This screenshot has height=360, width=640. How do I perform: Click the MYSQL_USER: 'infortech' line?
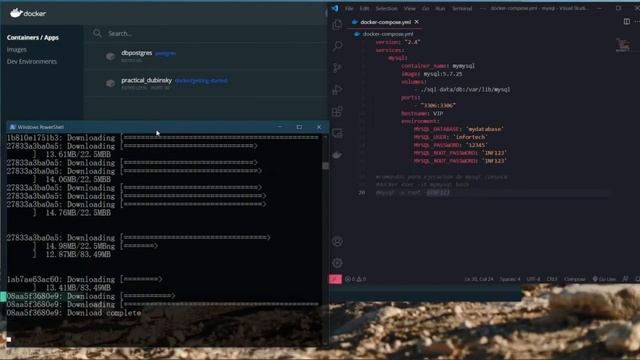(x=451, y=137)
